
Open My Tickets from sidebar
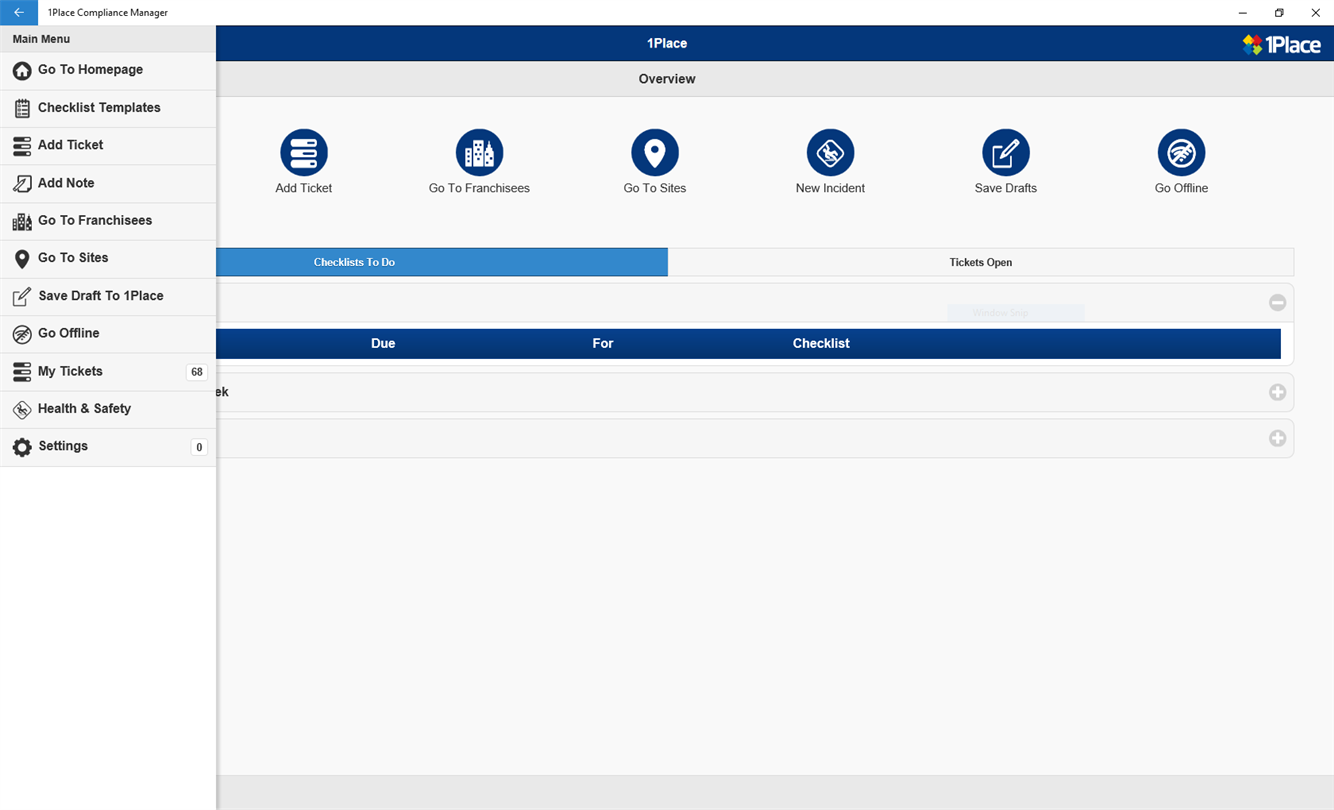pos(108,372)
